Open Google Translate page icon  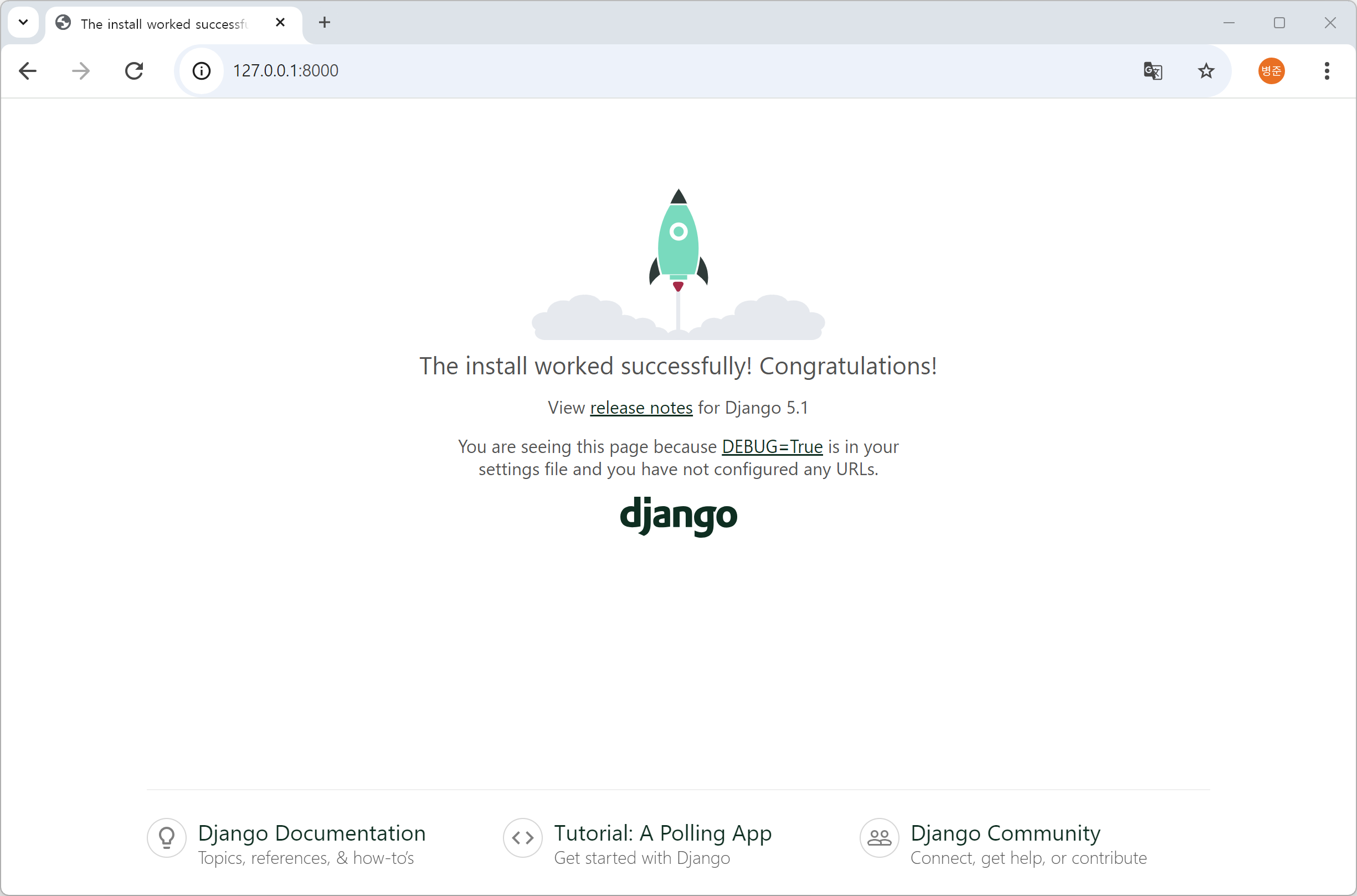[x=1153, y=71]
